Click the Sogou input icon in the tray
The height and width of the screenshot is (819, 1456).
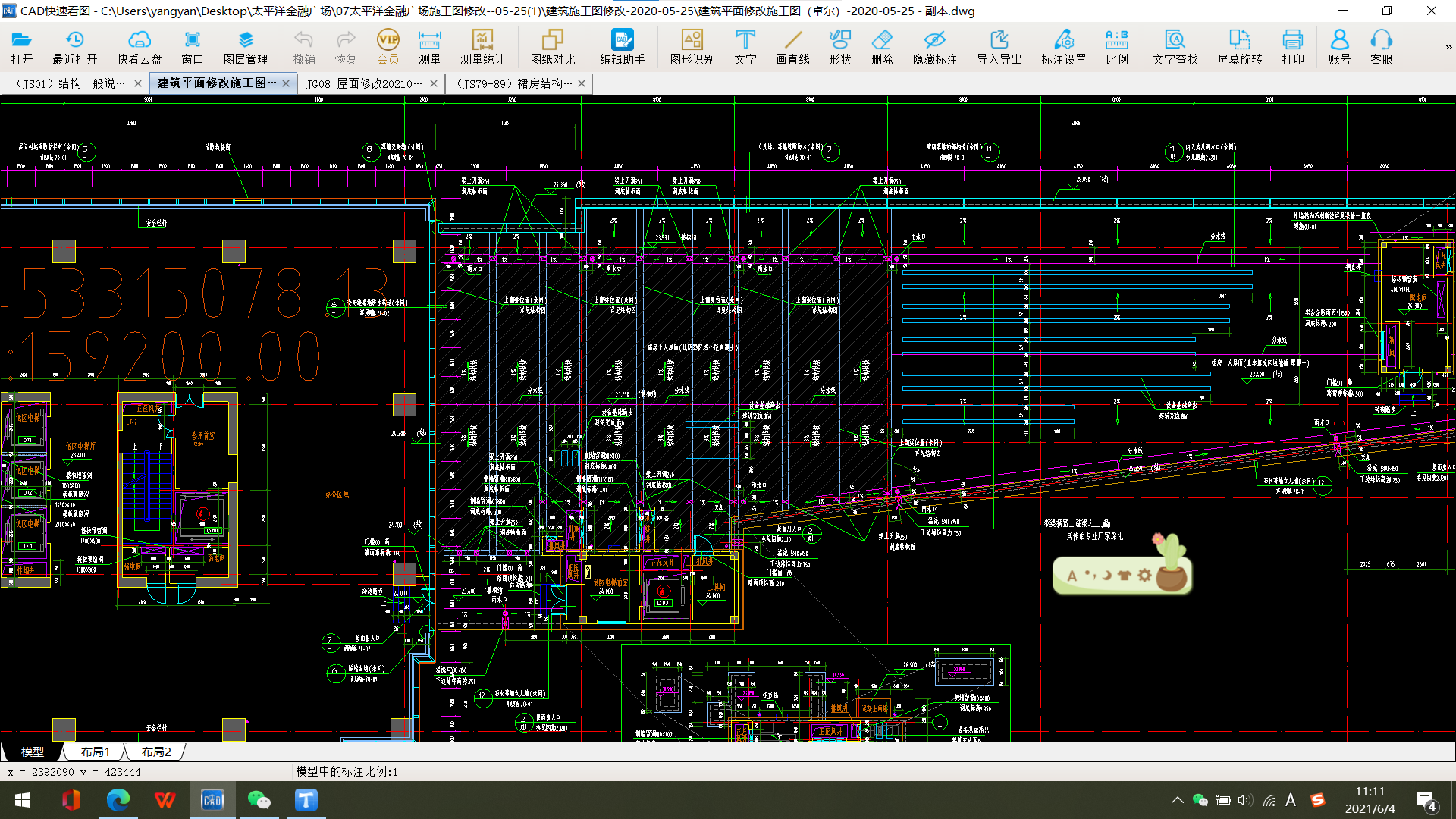point(1318,800)
